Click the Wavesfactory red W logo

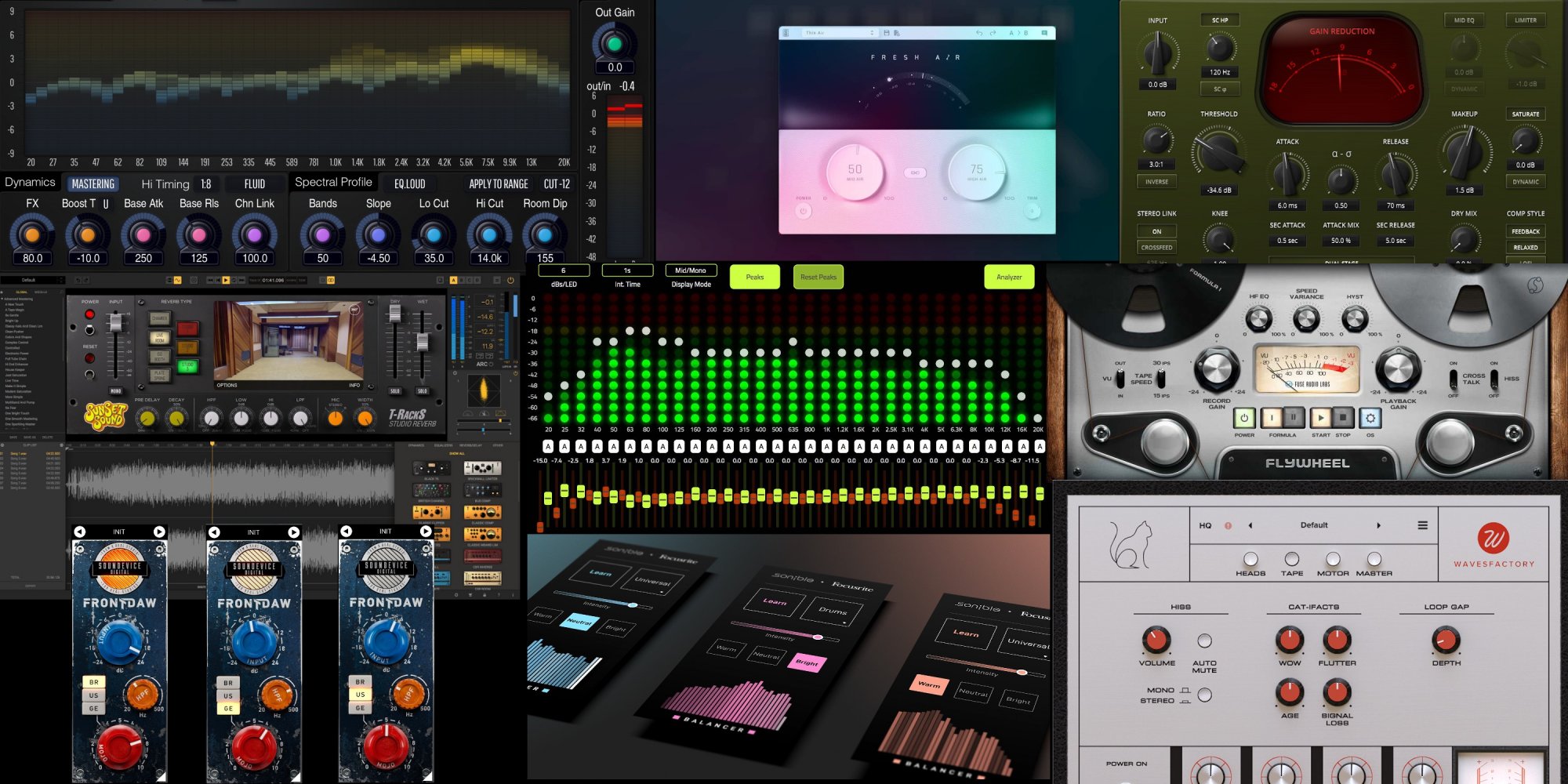pyautogui.click(x=1494, y=539)
